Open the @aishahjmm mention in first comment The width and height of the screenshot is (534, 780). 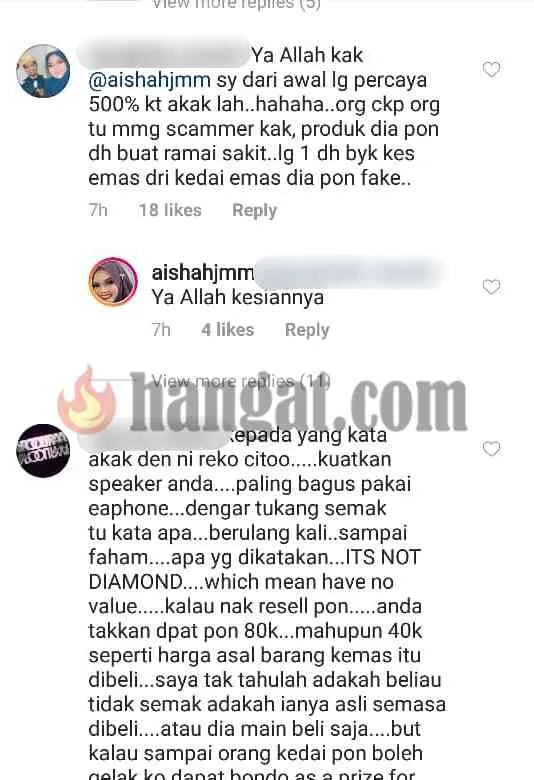[x=149, y=80]
